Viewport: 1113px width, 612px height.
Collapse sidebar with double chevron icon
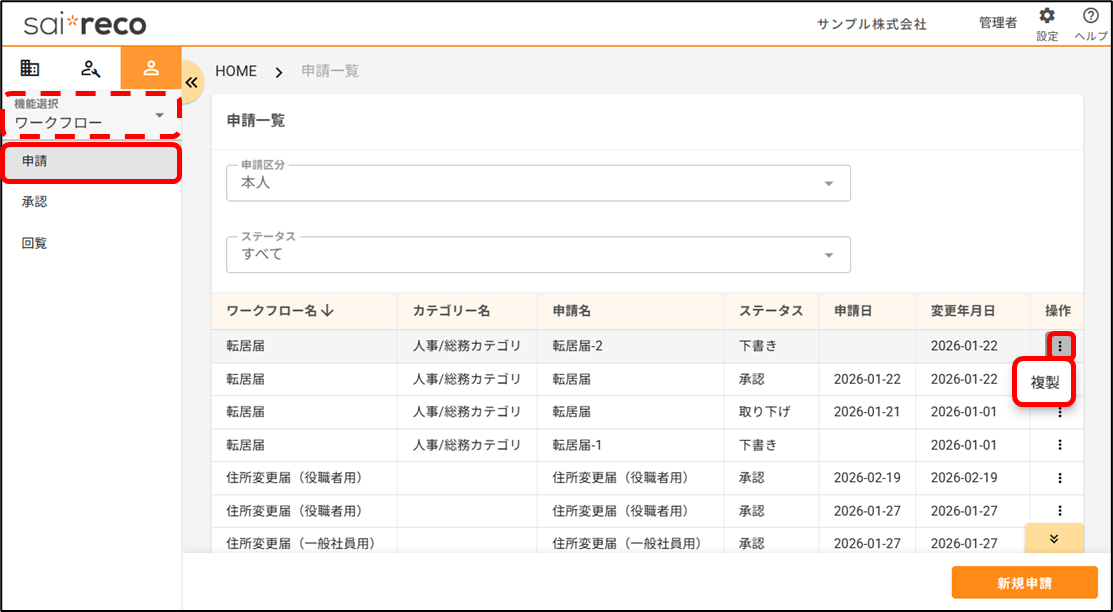point(192,82)
